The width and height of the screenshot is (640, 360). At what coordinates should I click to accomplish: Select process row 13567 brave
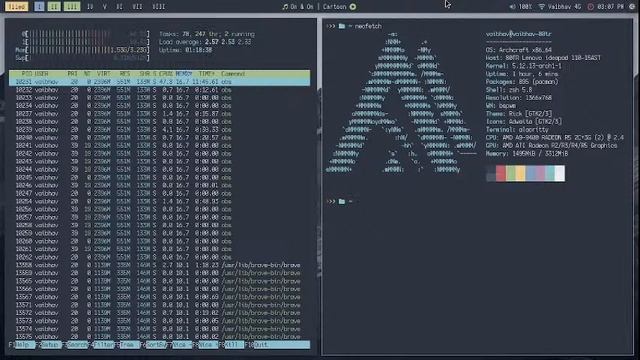pyautogui.click(x=160, y=297)
